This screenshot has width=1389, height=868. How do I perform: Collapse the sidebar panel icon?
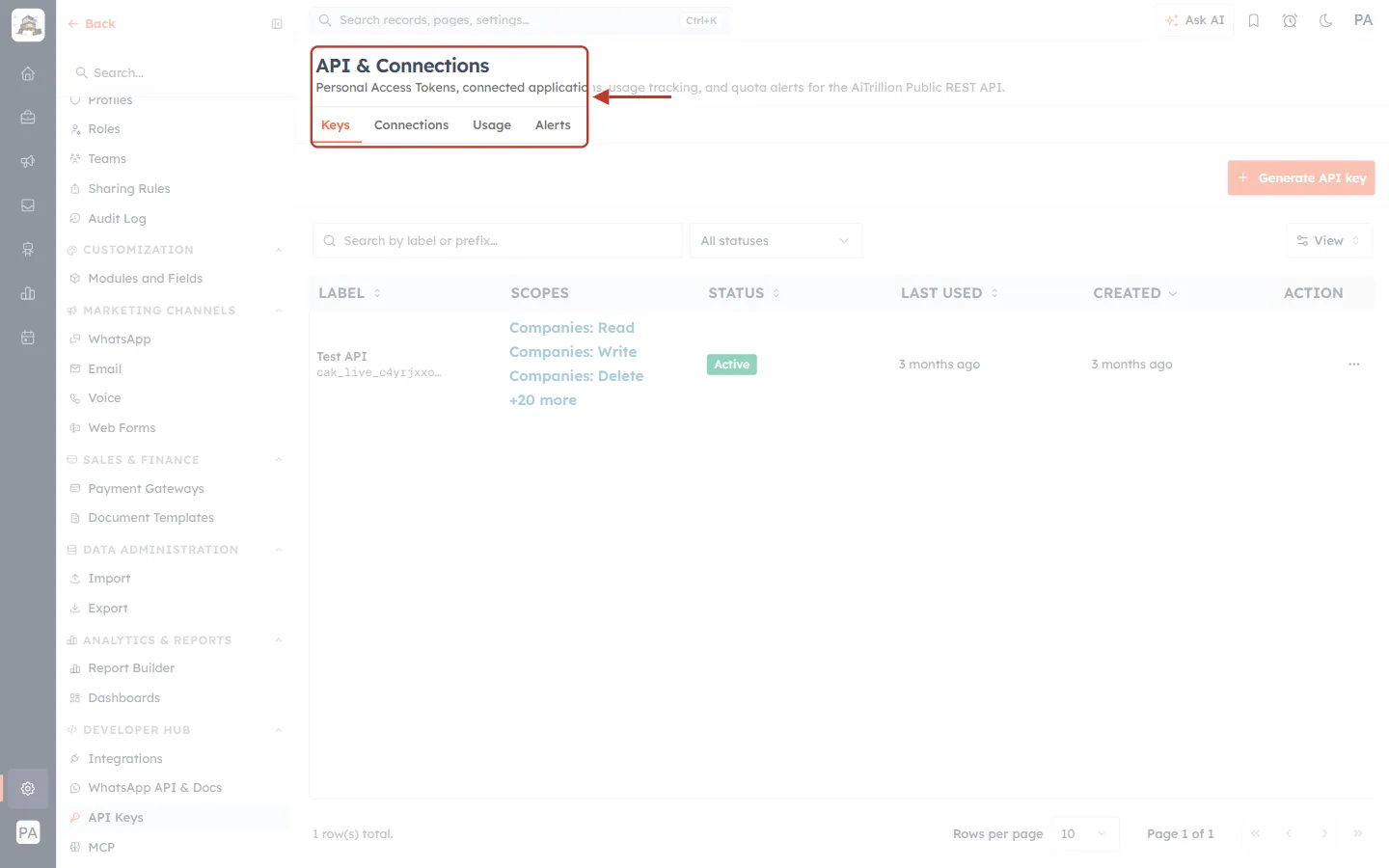tap(277, 24)
